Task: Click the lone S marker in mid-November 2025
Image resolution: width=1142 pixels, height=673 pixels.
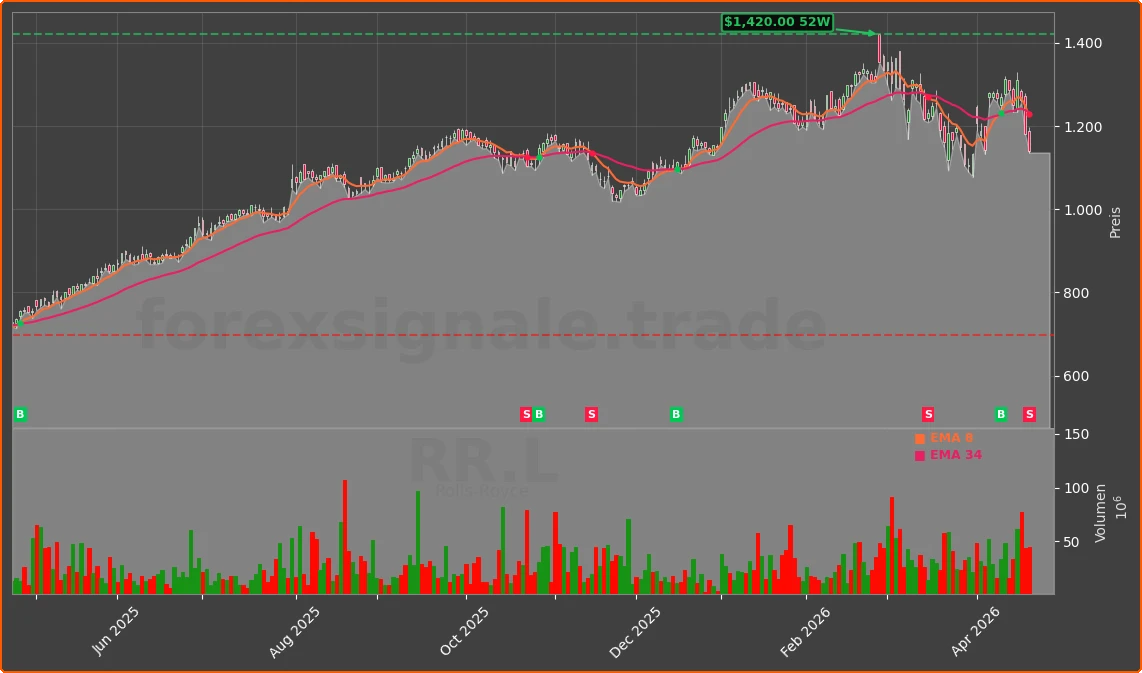Action: coord(591,414)
